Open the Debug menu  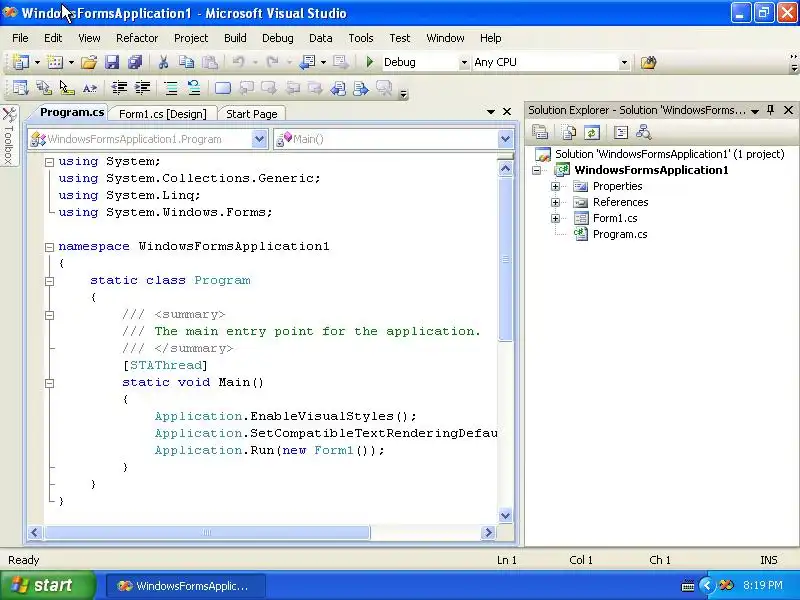tap(278, 38)
